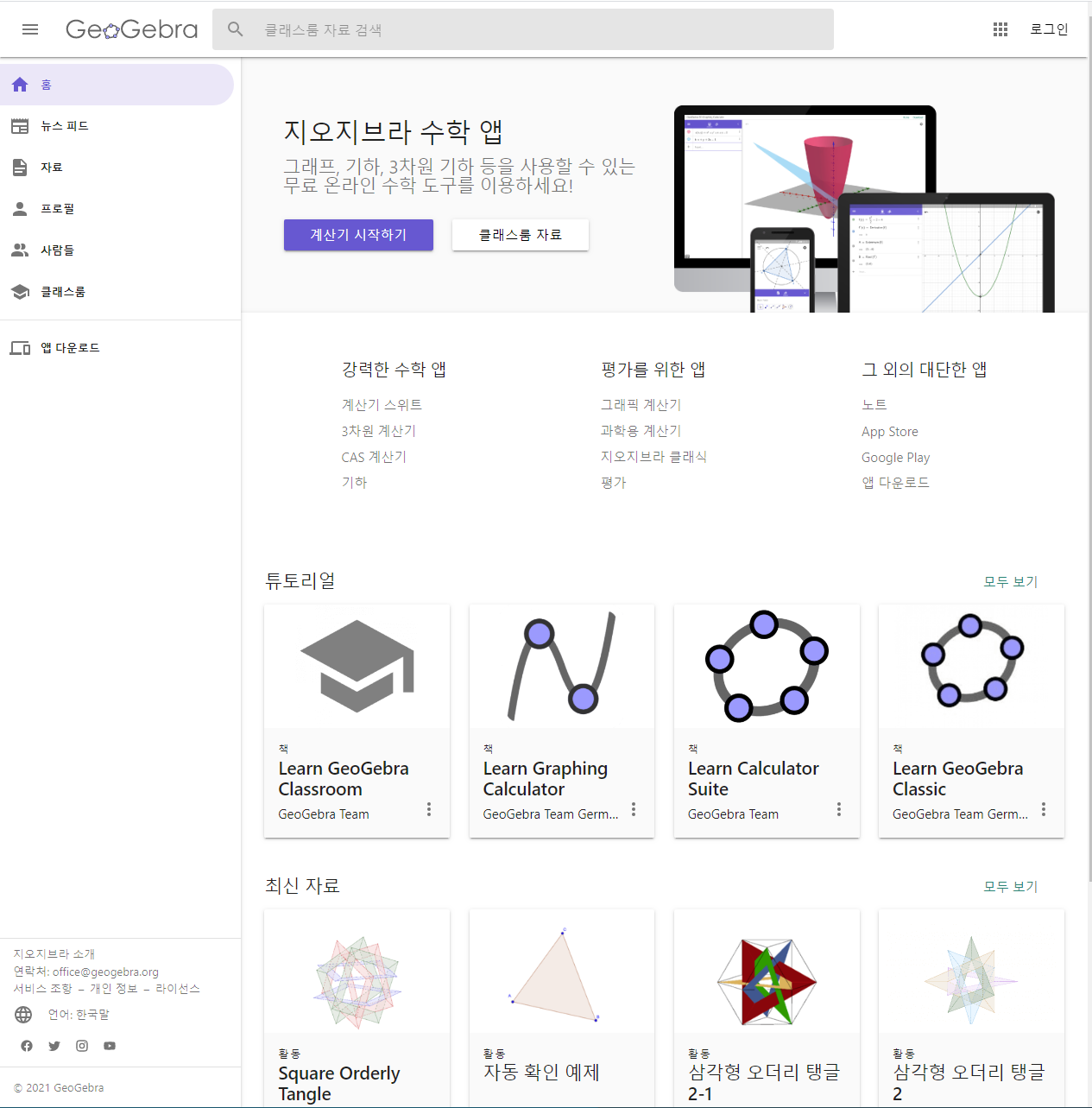The height and width of the screenshot is (1108, 1092).
Task: Select 뉴스 피드 in the sidebar
Action: tap(117, 126)
